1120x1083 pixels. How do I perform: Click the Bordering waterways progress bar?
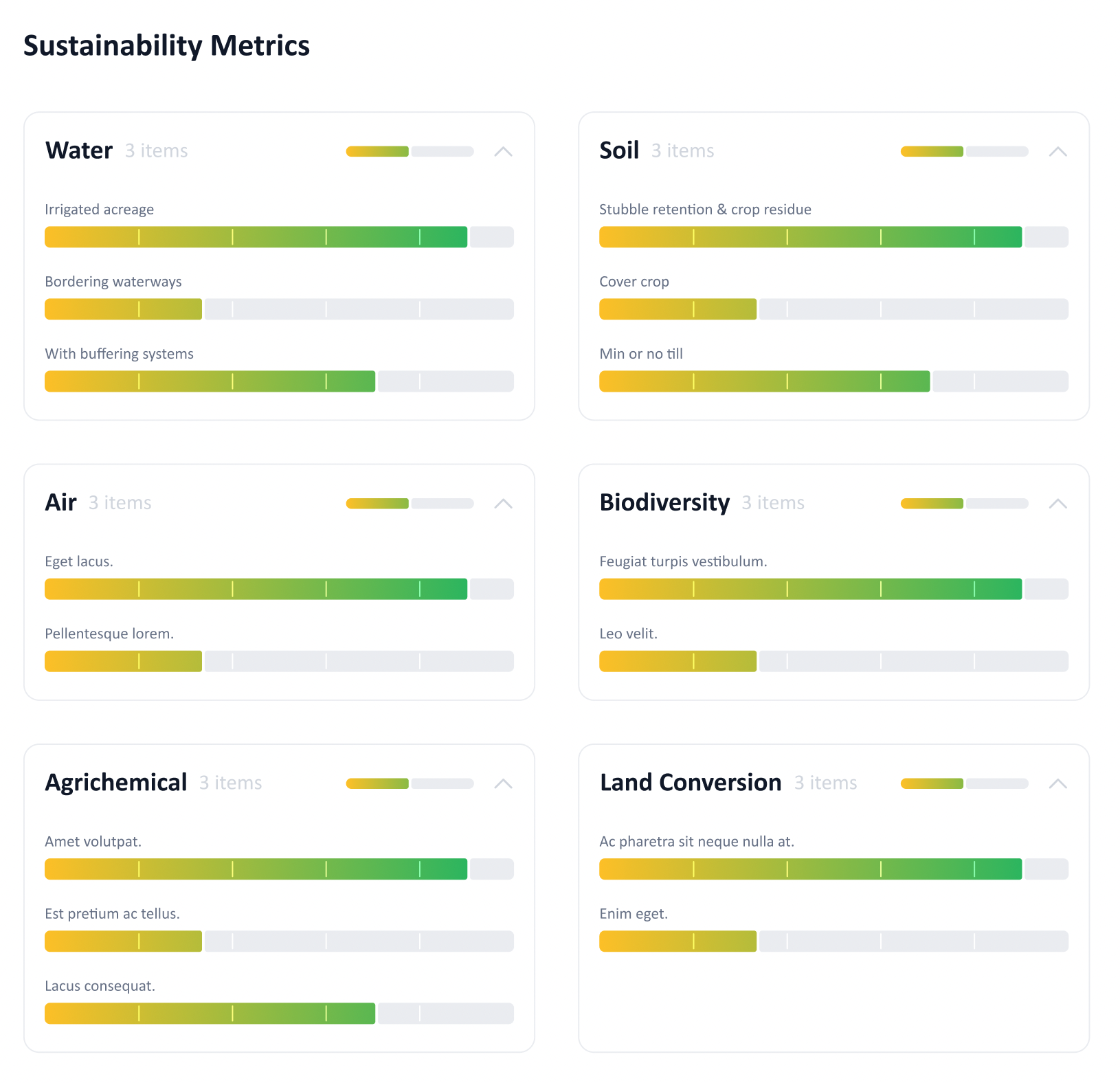coord(279,309)
